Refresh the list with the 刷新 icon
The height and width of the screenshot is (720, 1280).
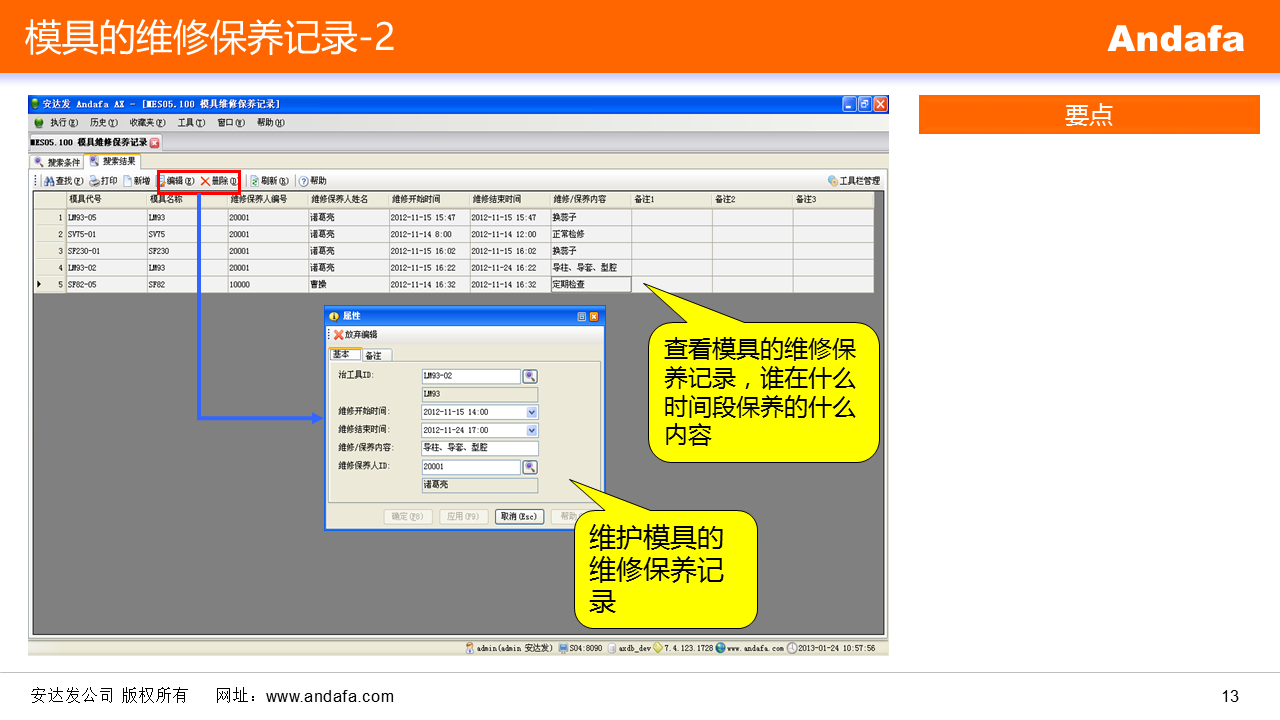click(x=255, y=181)
